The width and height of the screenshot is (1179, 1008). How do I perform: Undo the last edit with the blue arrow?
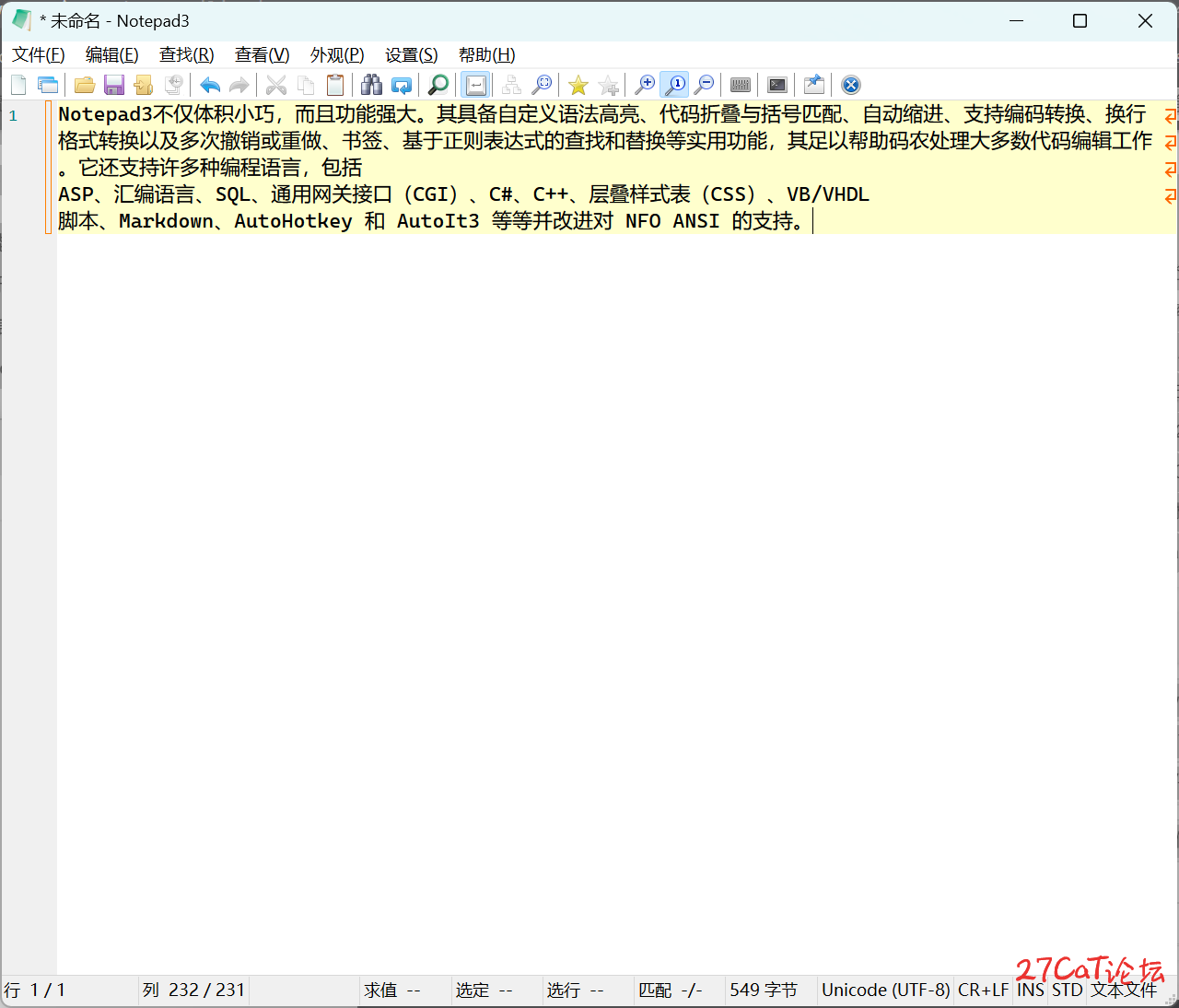click(x=210, y=86)
